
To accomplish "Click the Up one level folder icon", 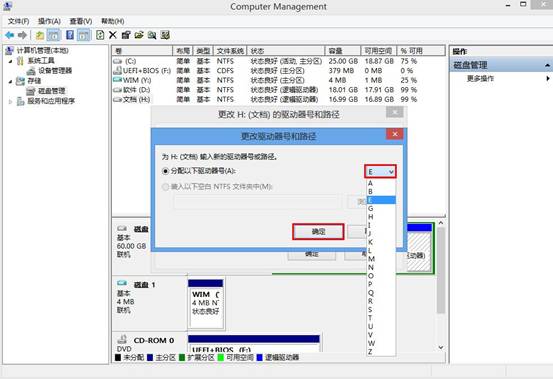I will 40,35.
